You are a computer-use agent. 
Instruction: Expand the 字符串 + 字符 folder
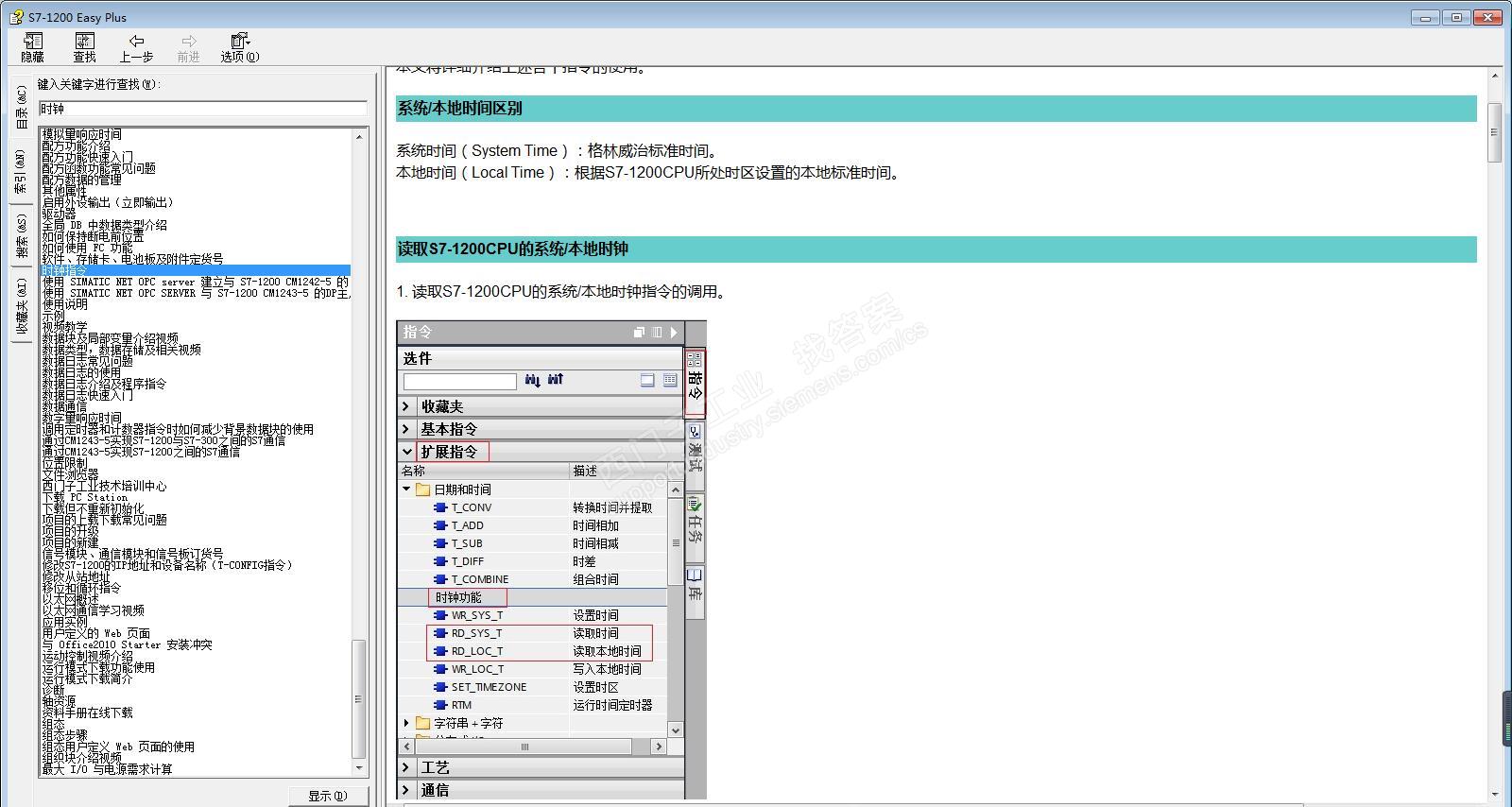tap(407, 723)
